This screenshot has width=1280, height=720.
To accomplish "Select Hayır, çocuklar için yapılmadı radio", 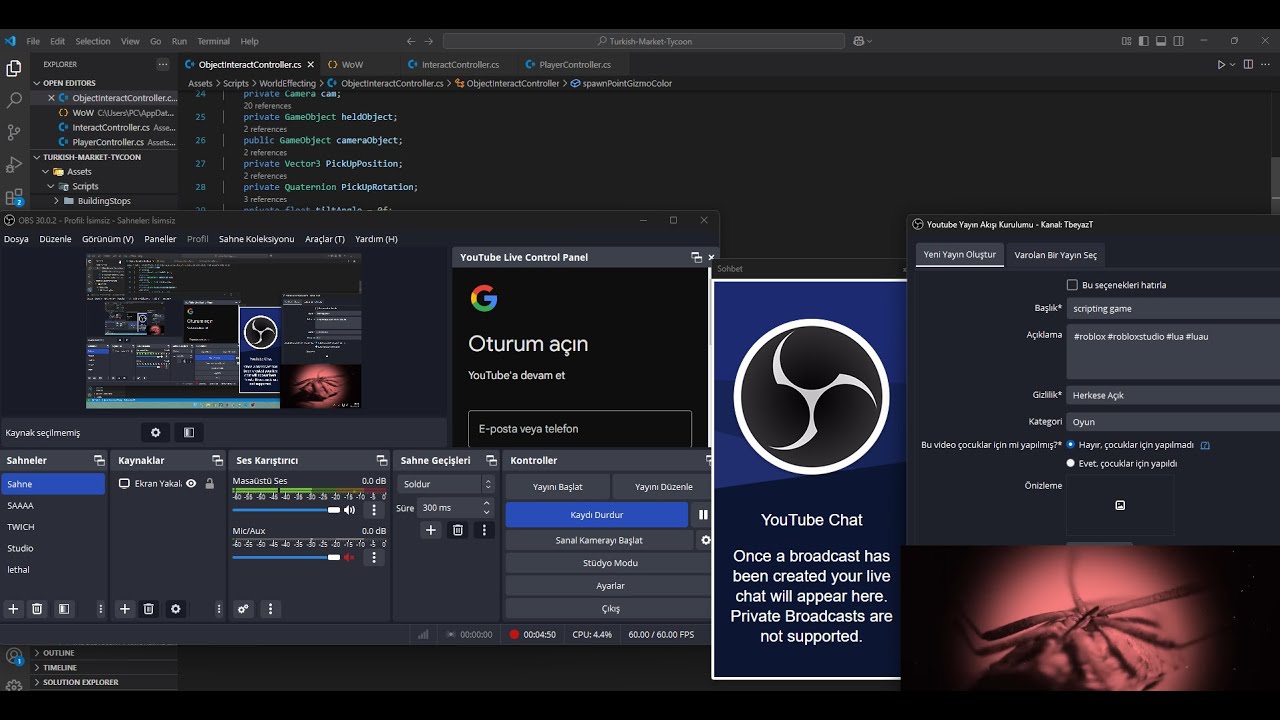I will pos(1071,445).
